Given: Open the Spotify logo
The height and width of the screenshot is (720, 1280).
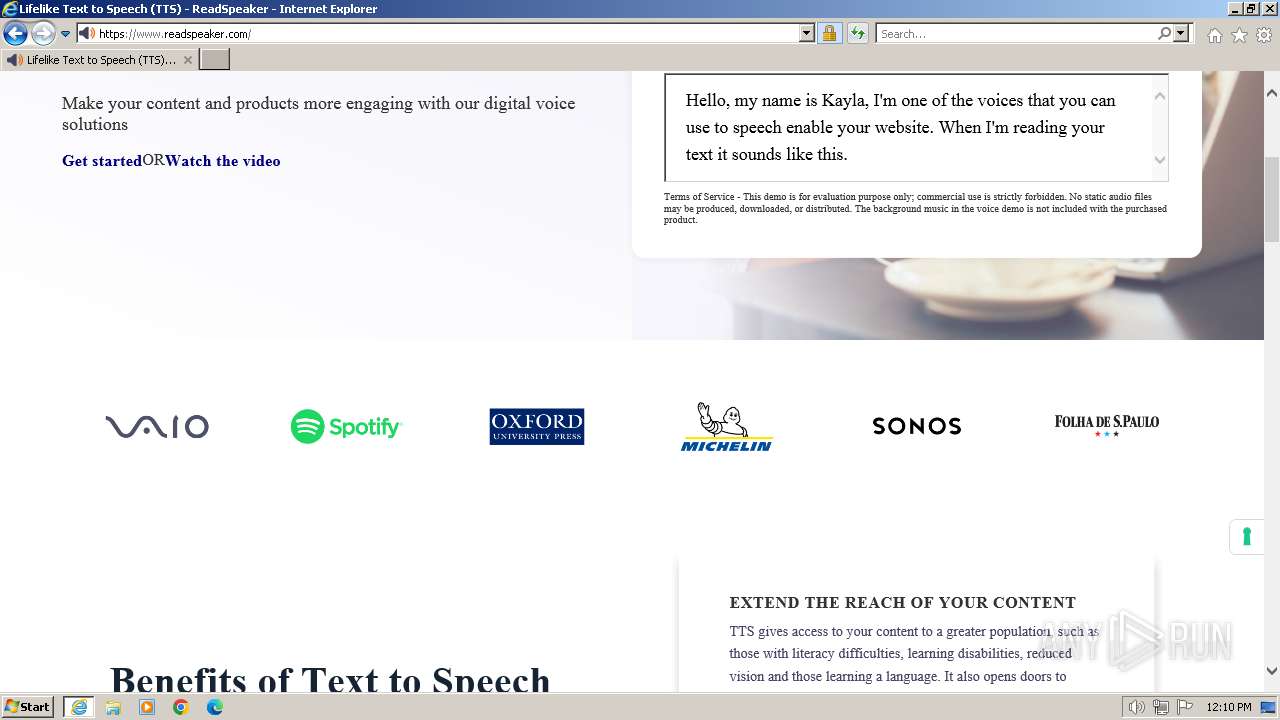Looking at the screenshot, I should tap(346, 427).
